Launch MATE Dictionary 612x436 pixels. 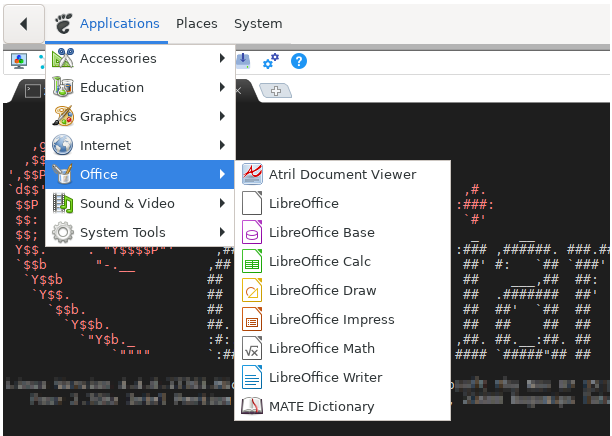coord(342,406)
